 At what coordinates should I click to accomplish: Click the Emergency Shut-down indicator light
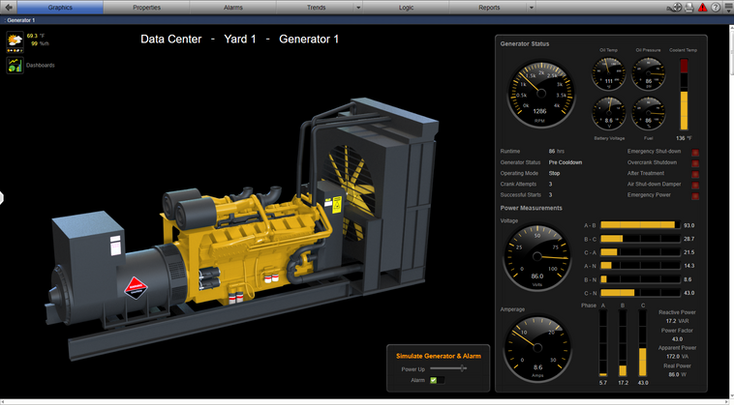coord(695,152)
